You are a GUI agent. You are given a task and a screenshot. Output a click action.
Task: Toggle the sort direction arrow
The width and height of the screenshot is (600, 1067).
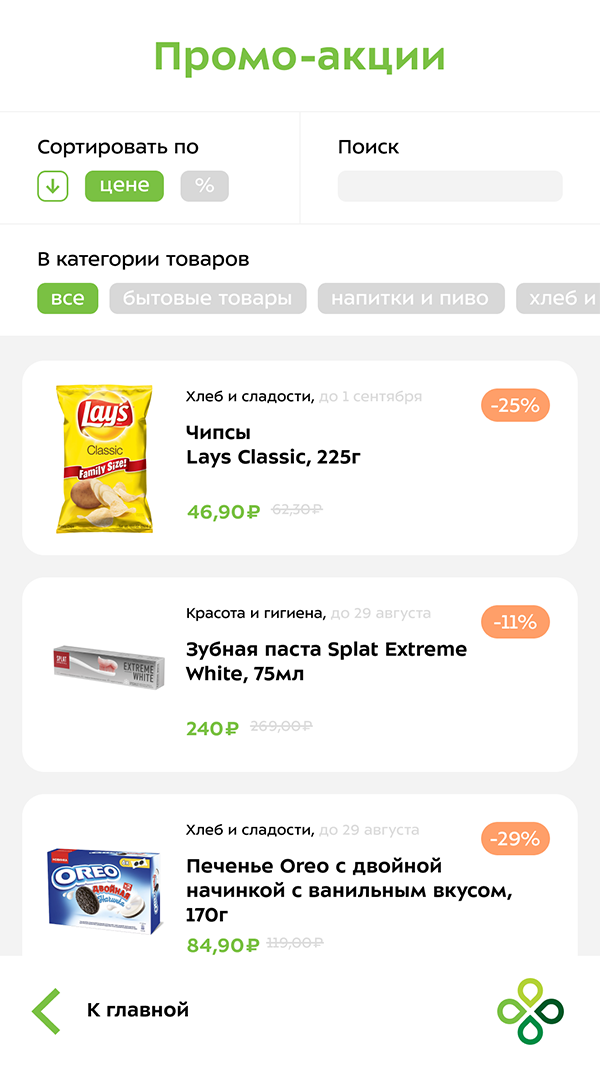[52, 186]
